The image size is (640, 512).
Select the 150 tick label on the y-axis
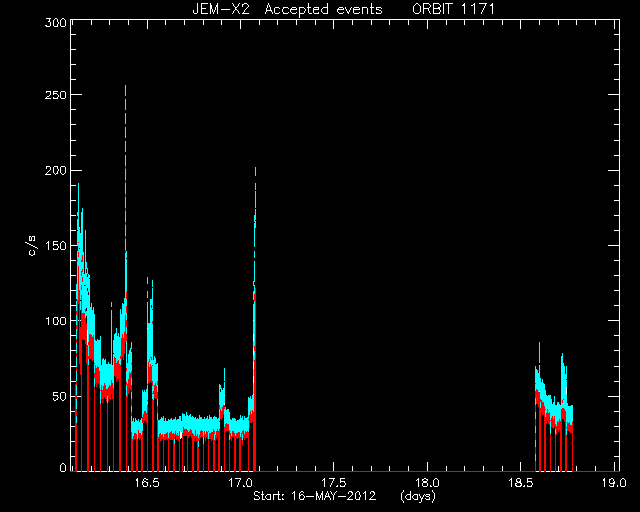[x=56, y=246]
